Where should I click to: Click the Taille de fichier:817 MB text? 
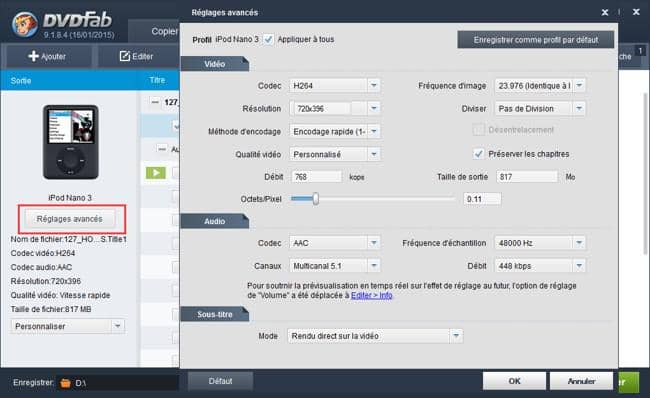click(x=51, y=309)
